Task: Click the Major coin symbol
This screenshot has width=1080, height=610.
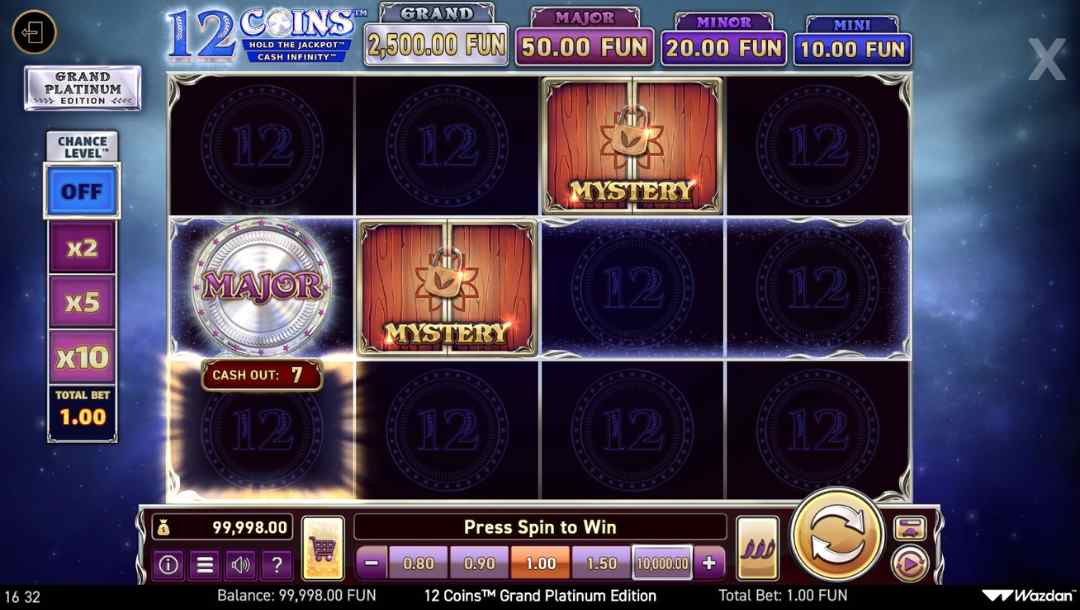Action: pyautogui.click(x=262, y=287)
